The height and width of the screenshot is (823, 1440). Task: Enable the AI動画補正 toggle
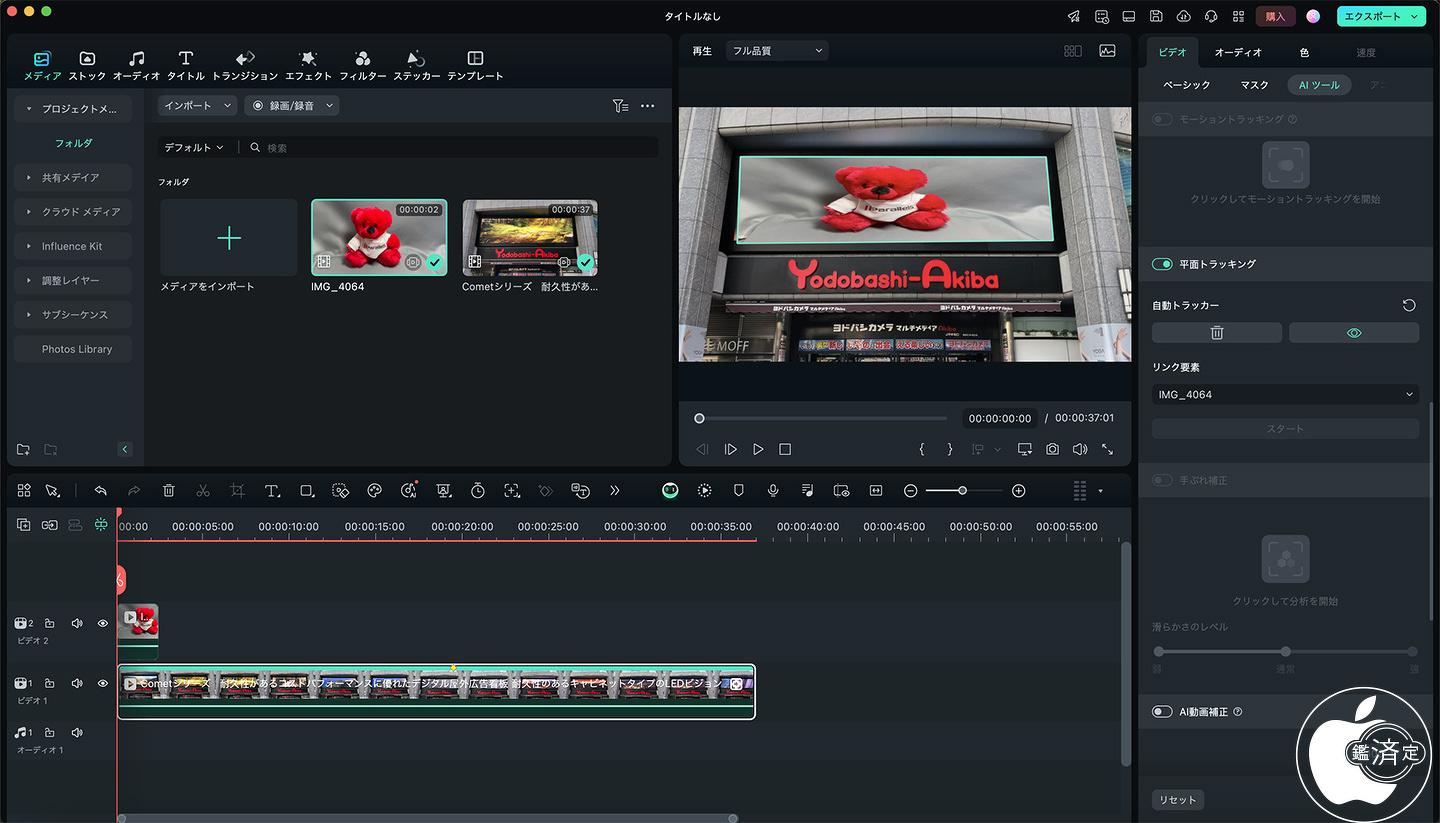(1162, 712)
